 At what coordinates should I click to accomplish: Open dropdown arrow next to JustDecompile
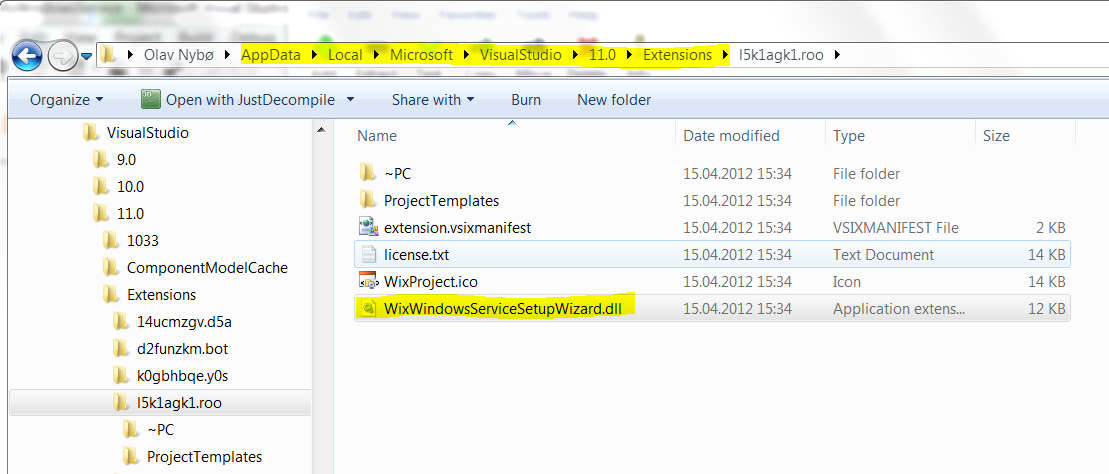tap(349, 100)
